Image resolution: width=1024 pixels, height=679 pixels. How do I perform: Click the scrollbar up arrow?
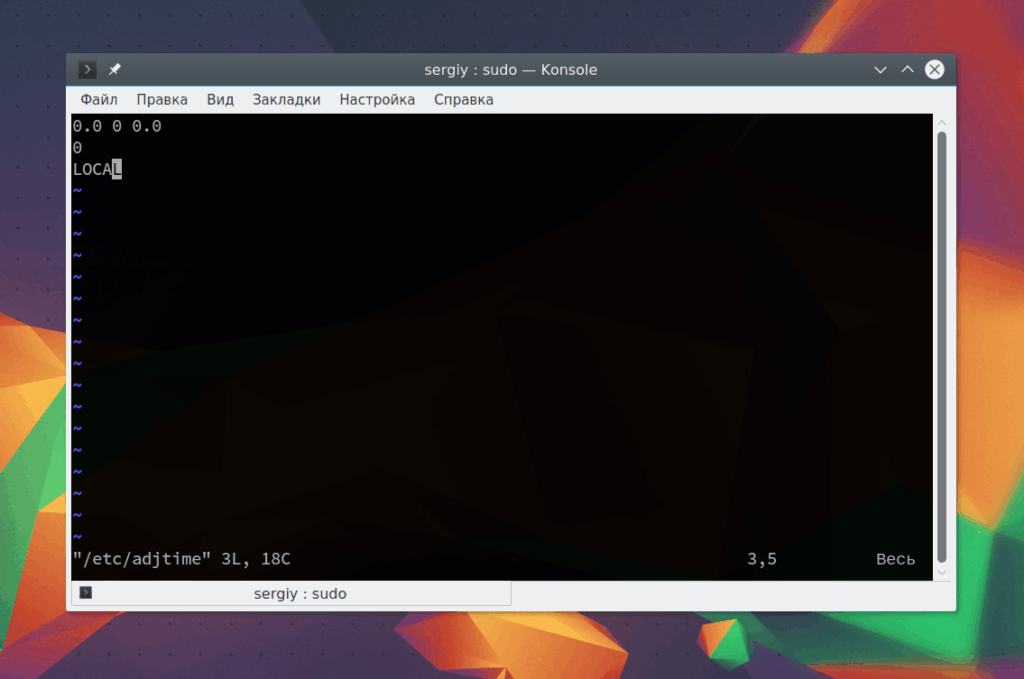point(942,122)
